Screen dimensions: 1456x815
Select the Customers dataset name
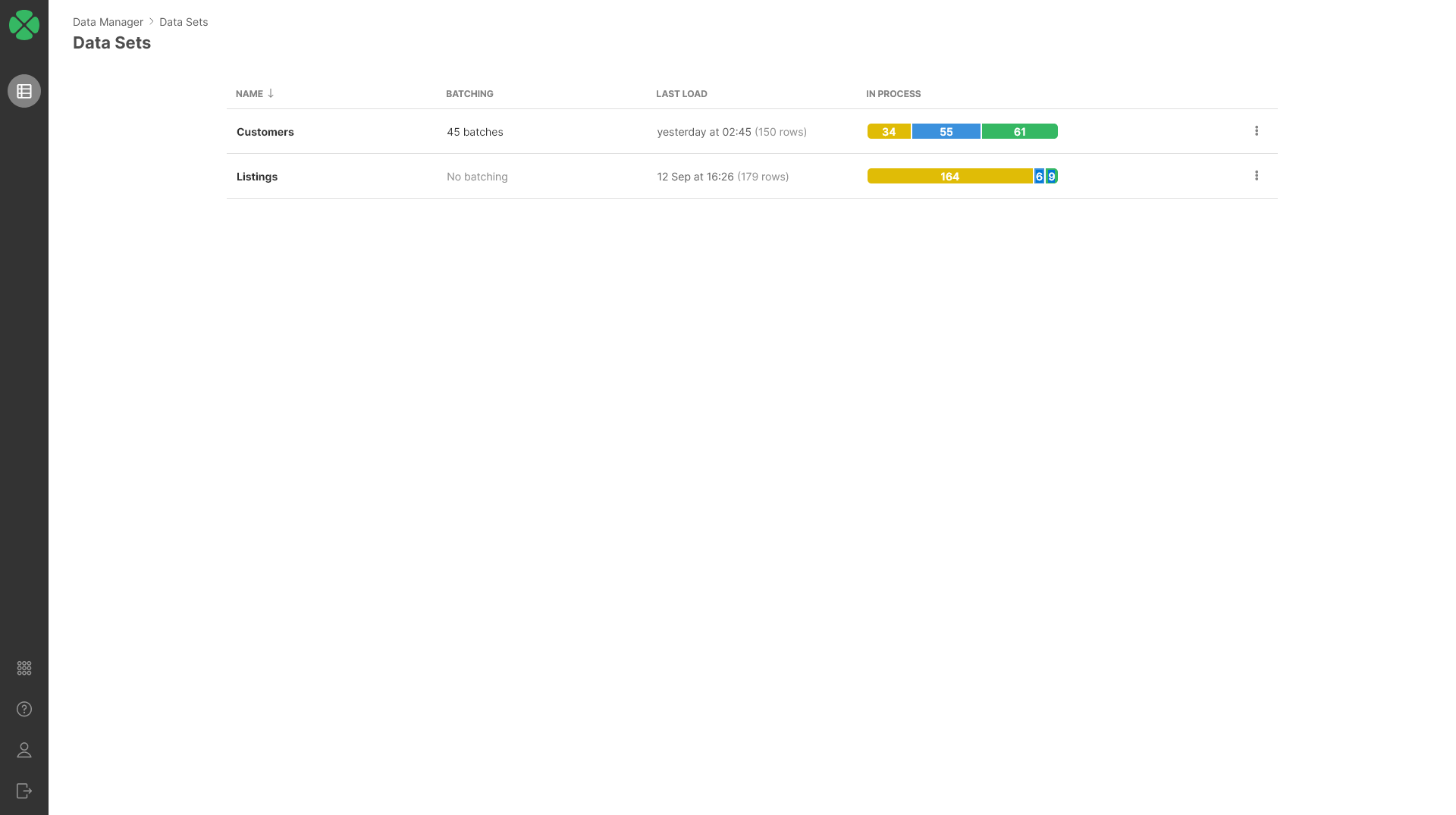click(265, 131)
